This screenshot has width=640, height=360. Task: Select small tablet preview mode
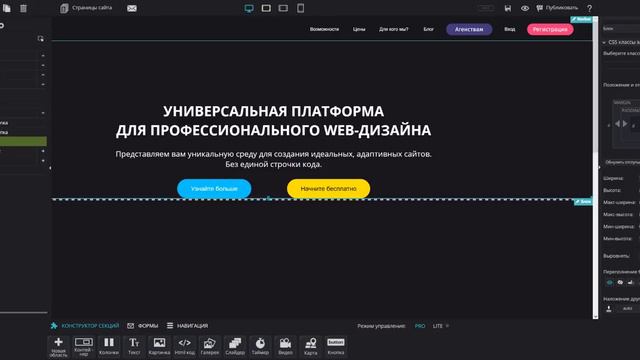pyautogui.click(x=283, y=8)
